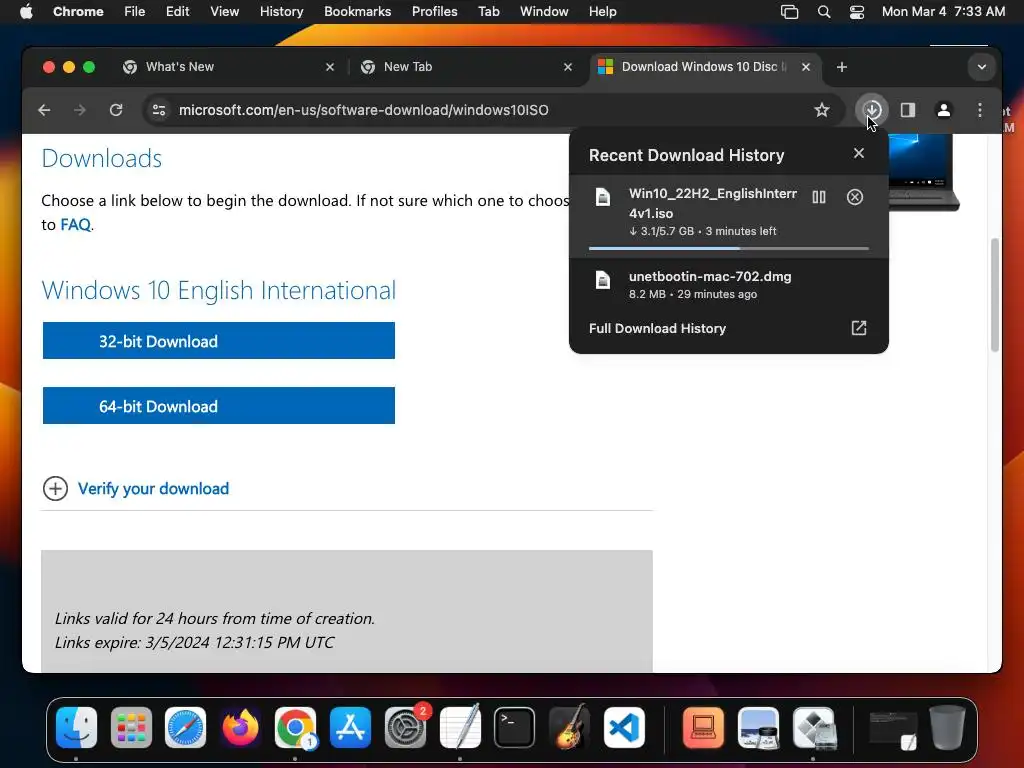Open Full Download History external link icon
Screen dimensions: 1024x768
[859, 328]
